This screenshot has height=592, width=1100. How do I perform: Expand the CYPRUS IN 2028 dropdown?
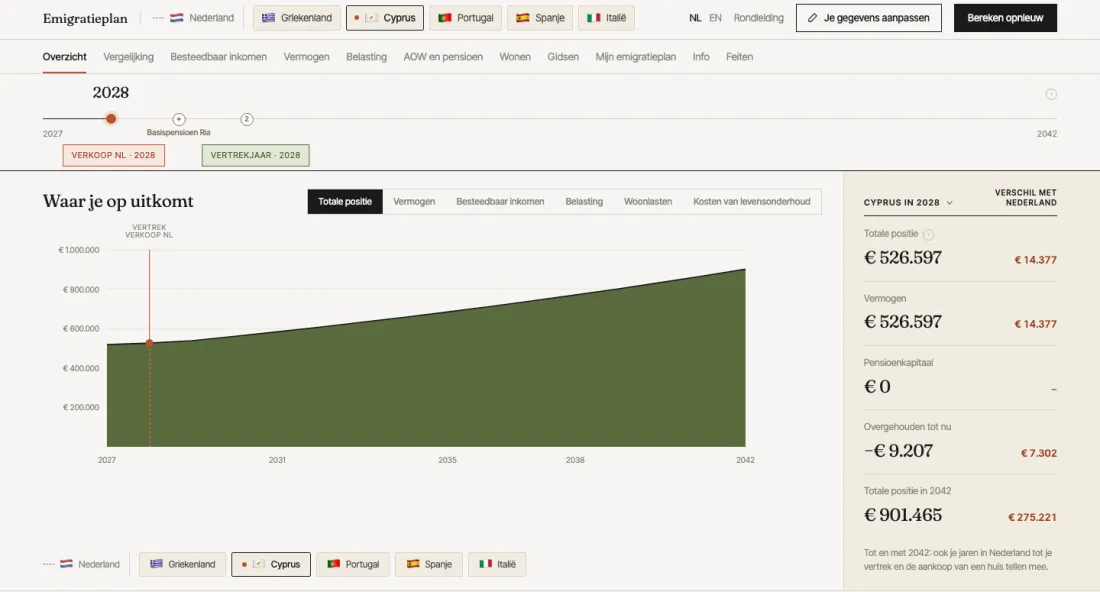tap(908, 202)
